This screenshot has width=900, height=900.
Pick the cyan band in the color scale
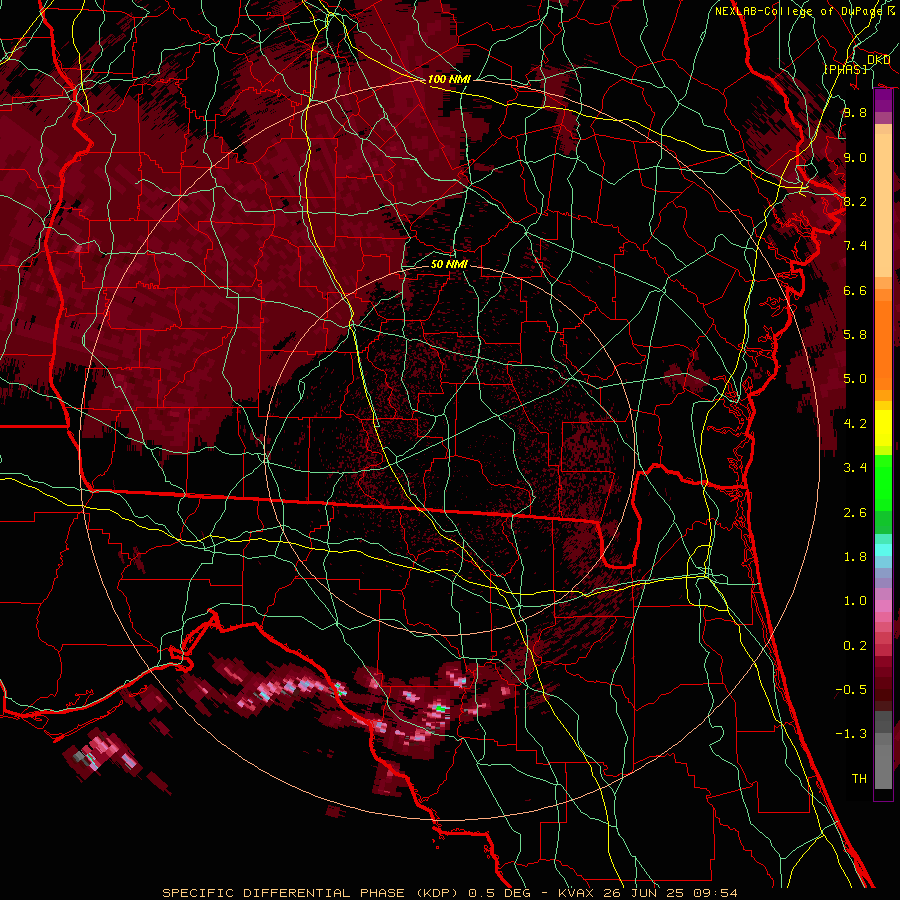coord(883,550)
